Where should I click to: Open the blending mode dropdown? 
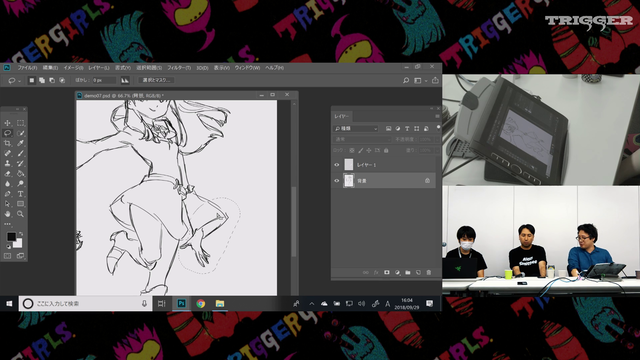point(362,139)
